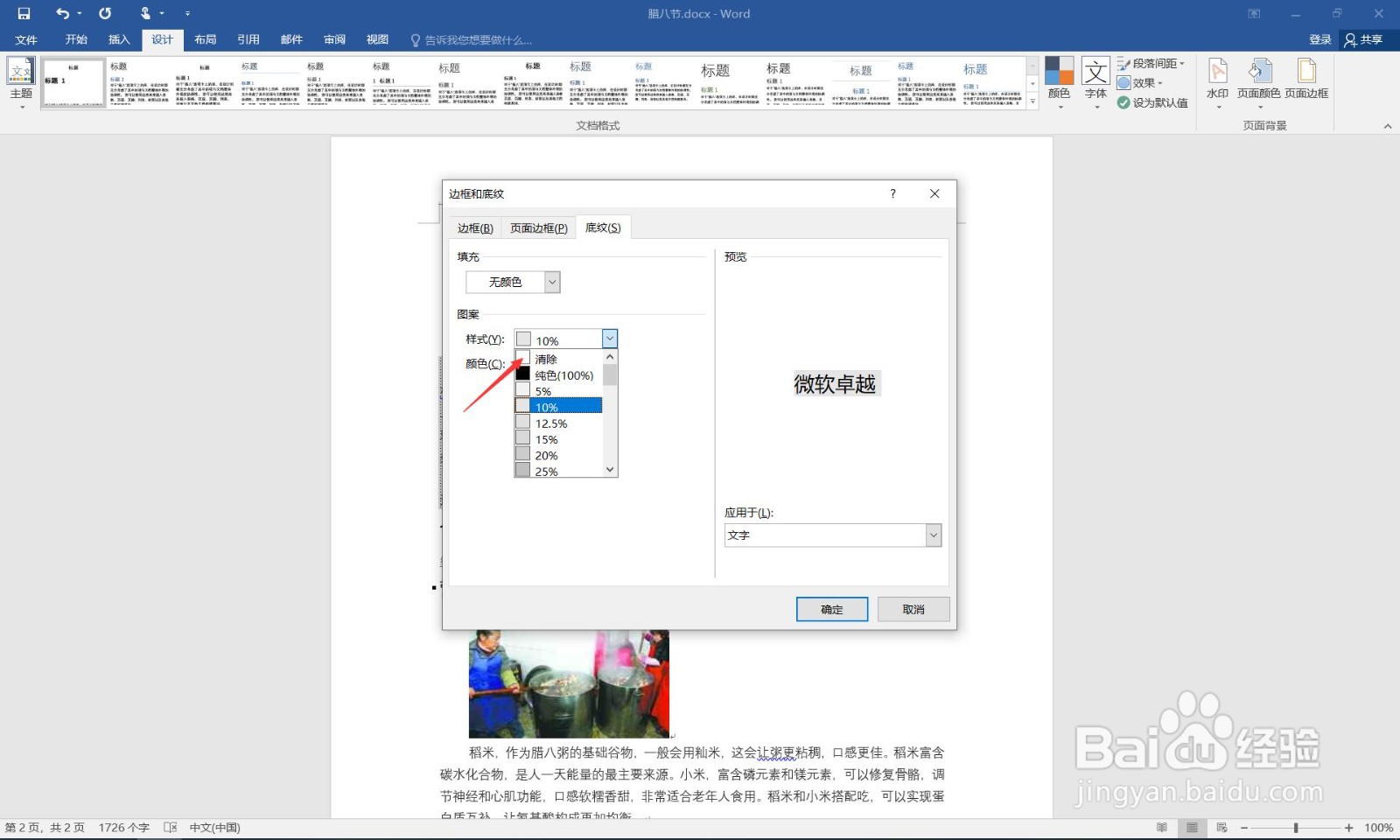This screenshot has height=840, width=1400.
Task: Click the page count in status bar
Action: 45,827
